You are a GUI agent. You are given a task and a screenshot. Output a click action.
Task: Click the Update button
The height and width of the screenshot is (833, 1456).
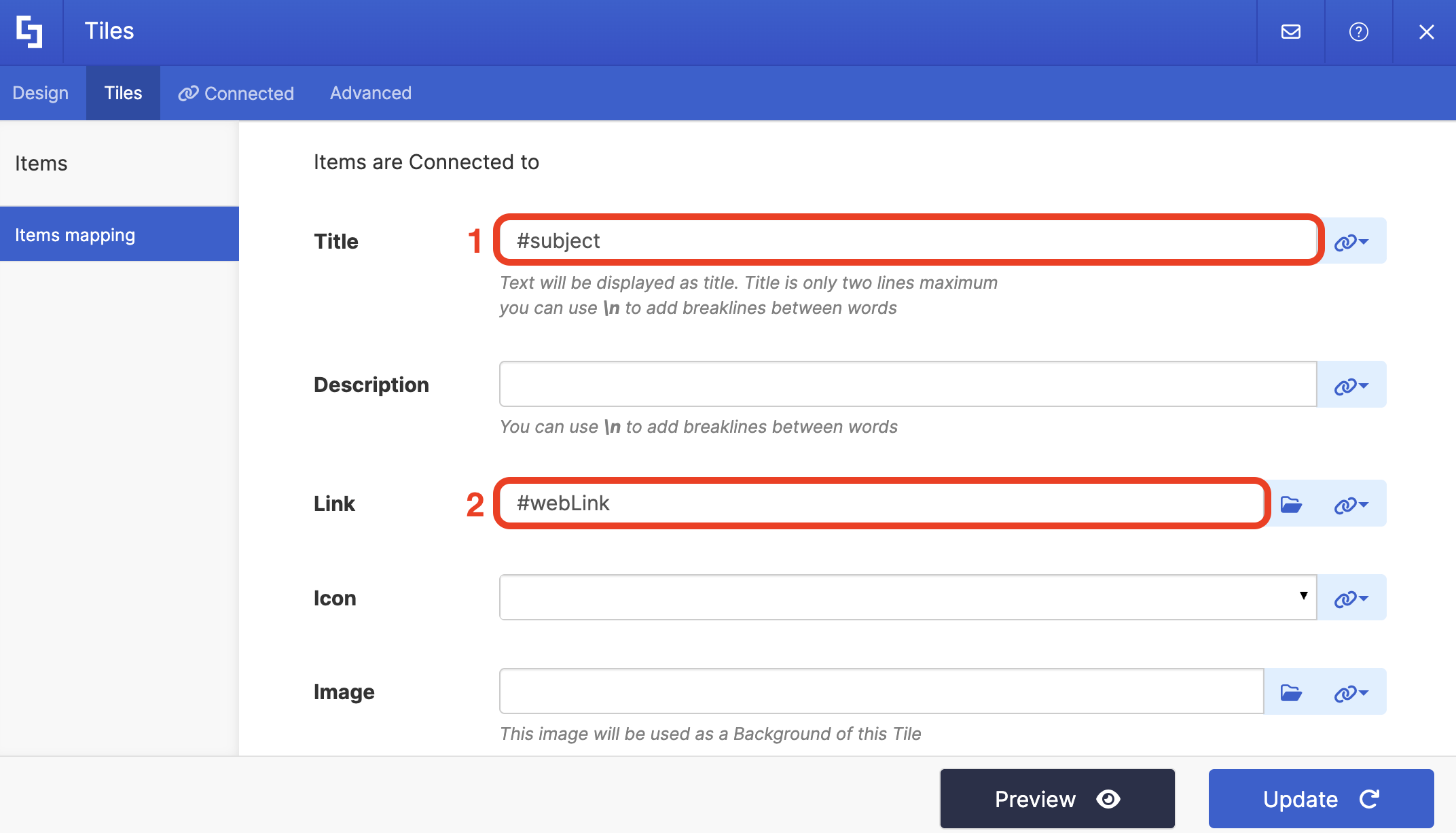coord(1321,798)
